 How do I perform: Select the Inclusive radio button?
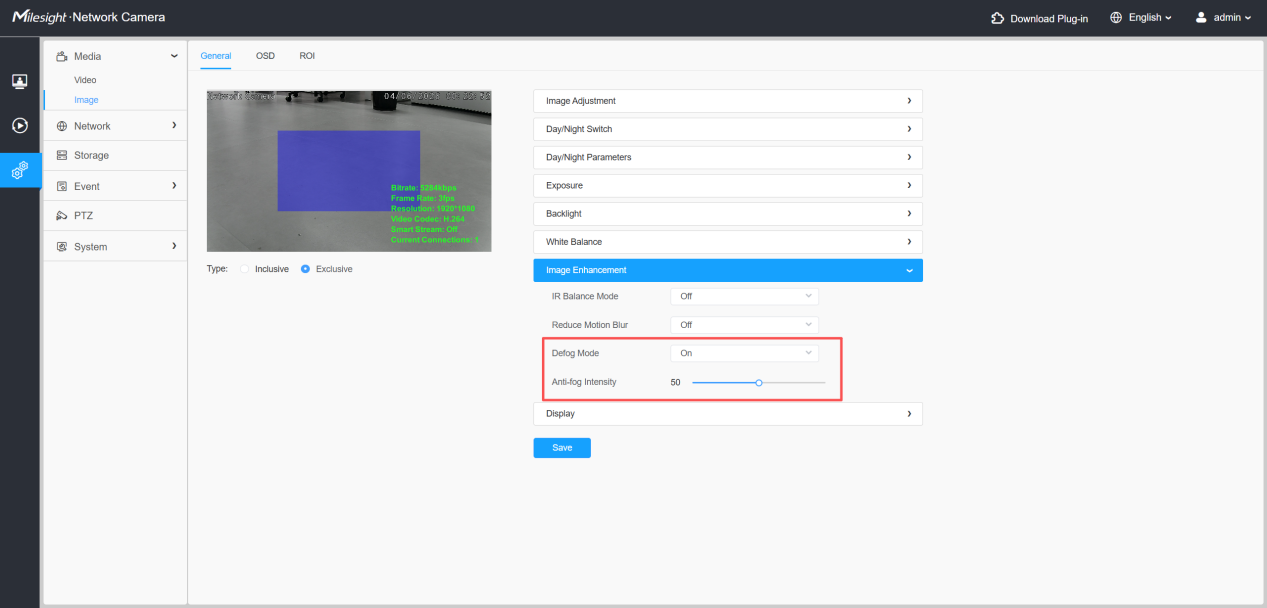245,269
